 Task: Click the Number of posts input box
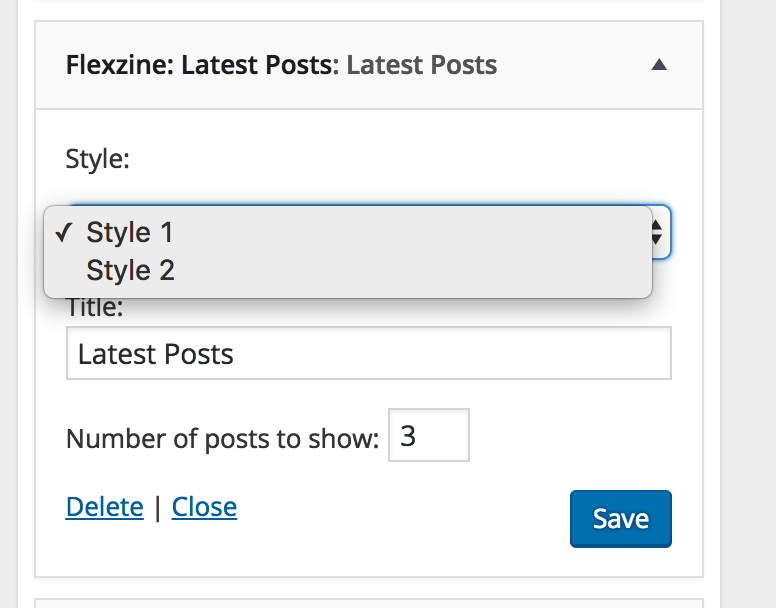click(x=429, y=435)
